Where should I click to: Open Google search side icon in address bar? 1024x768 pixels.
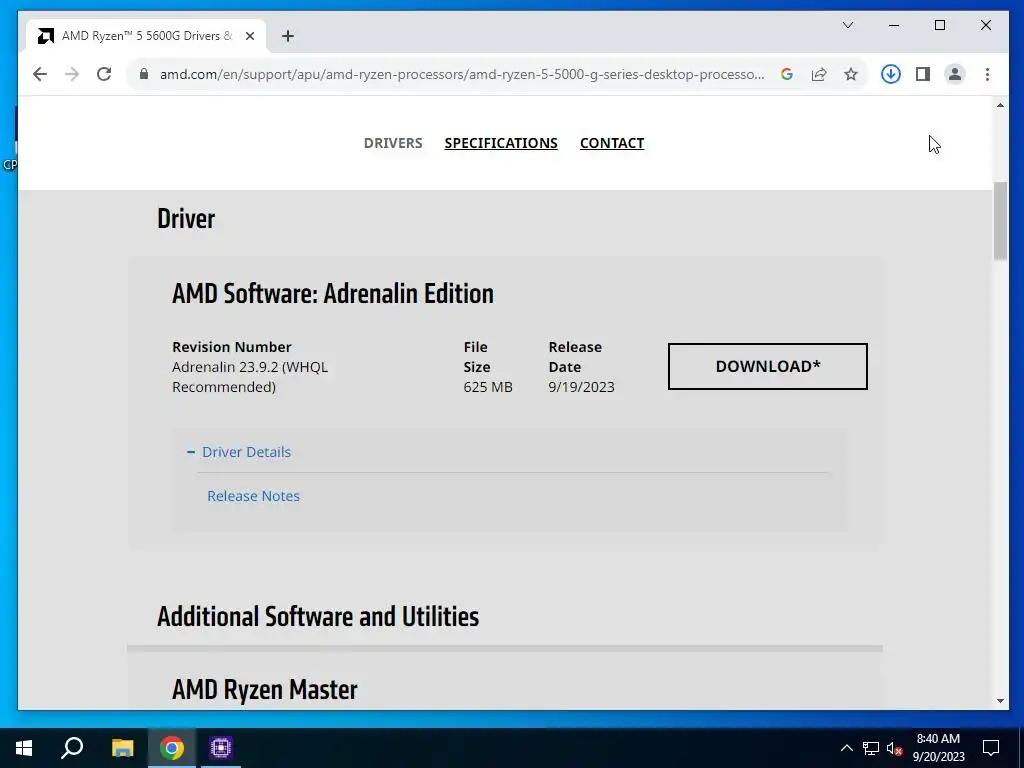(787, 74)
